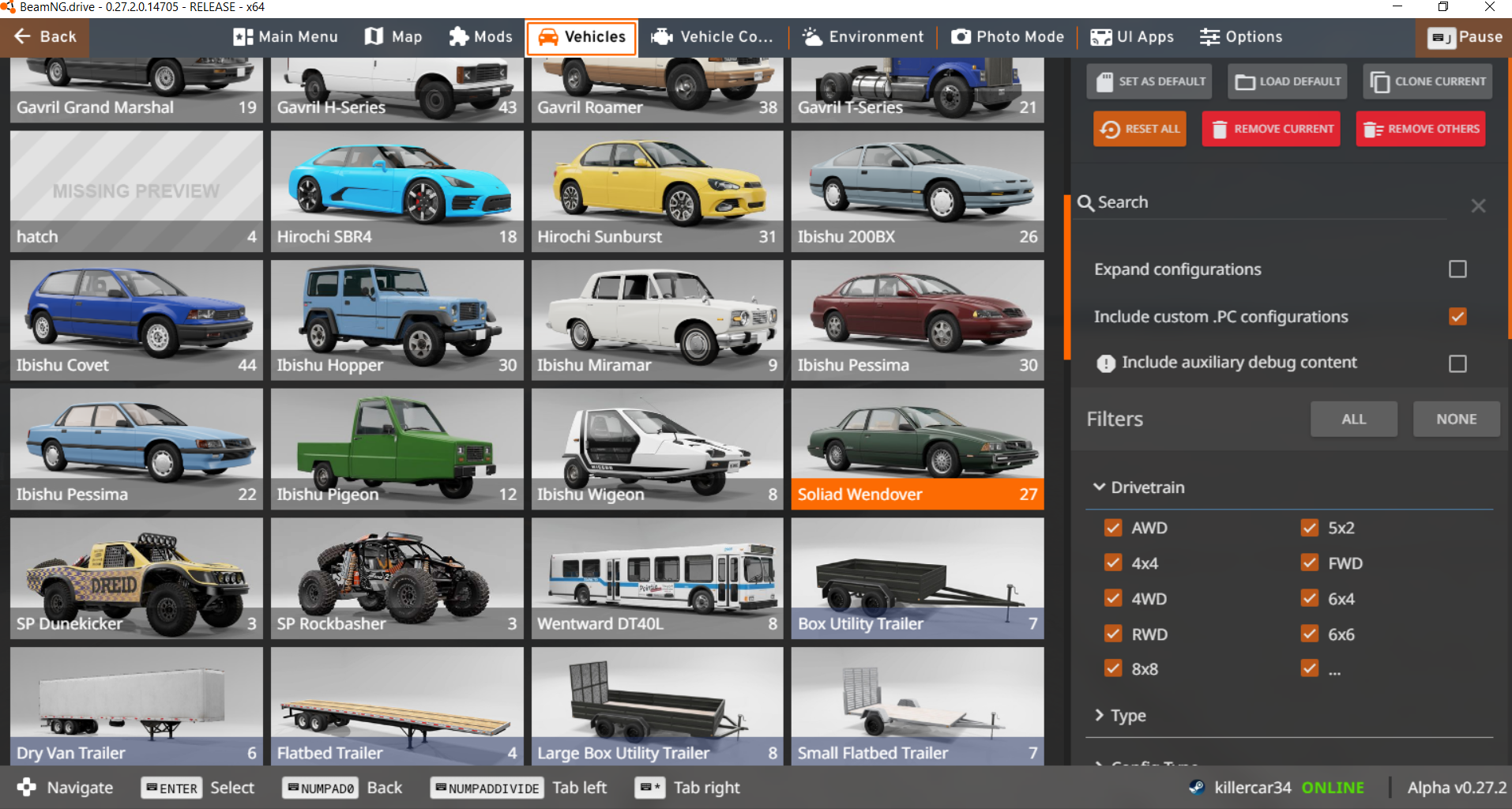
Task: Select the Dry Van Trailer
Action: pos(137,706)
